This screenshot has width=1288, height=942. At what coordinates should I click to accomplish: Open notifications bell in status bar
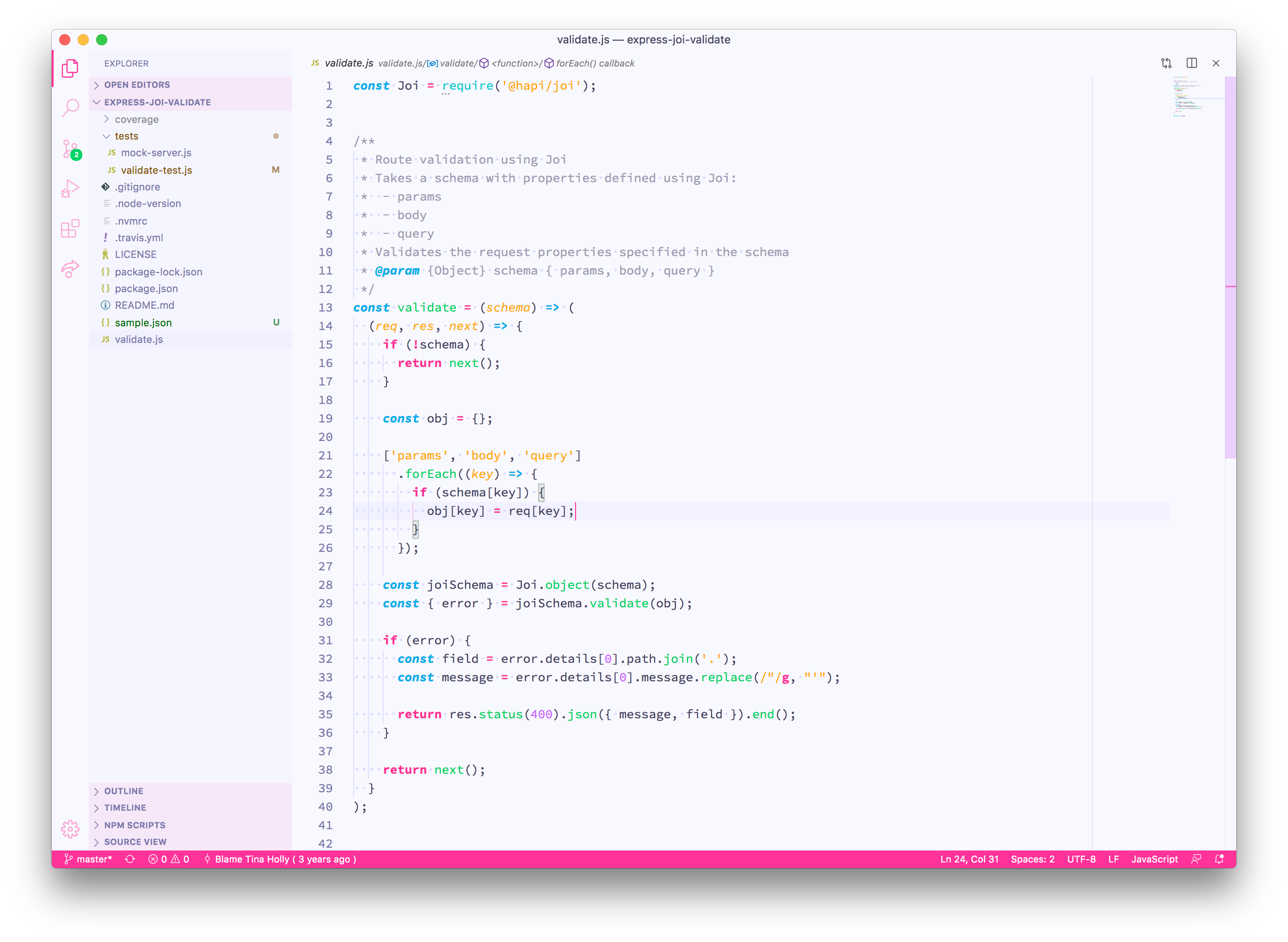pyautogui.click(x=1219, y=859)
